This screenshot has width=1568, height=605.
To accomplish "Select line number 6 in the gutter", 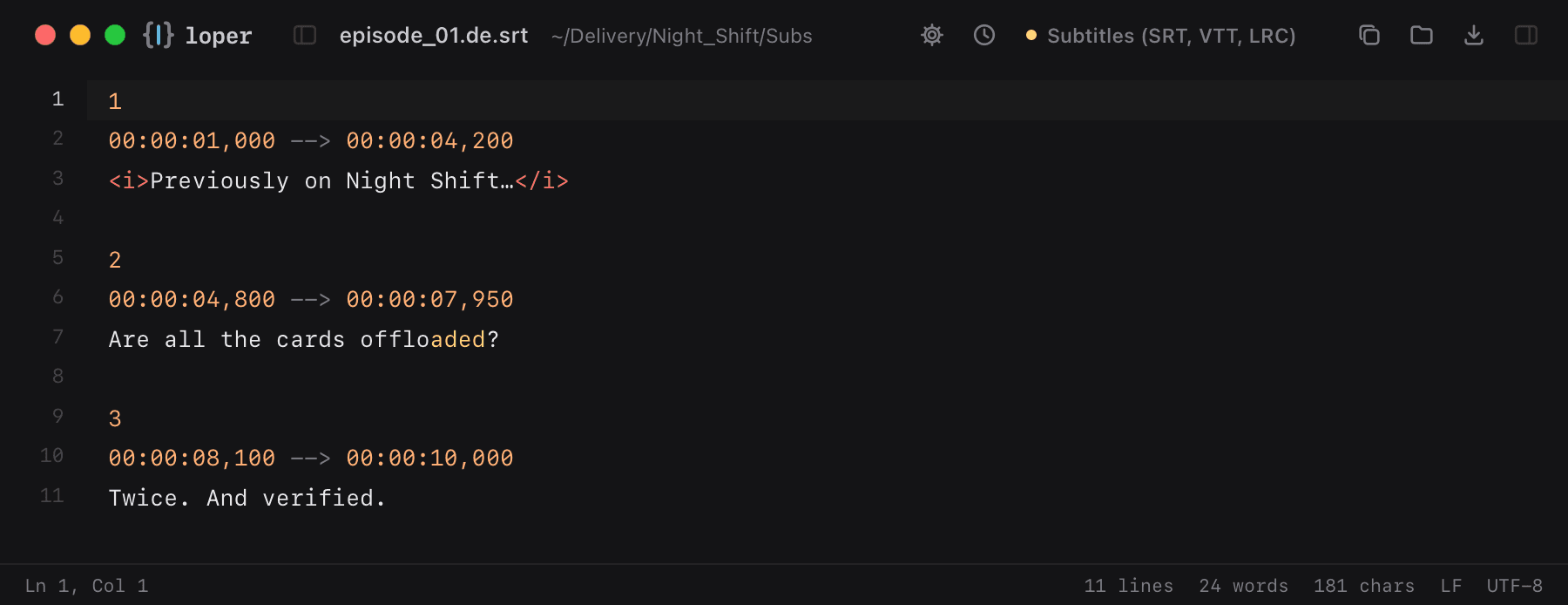I will 57,297.
